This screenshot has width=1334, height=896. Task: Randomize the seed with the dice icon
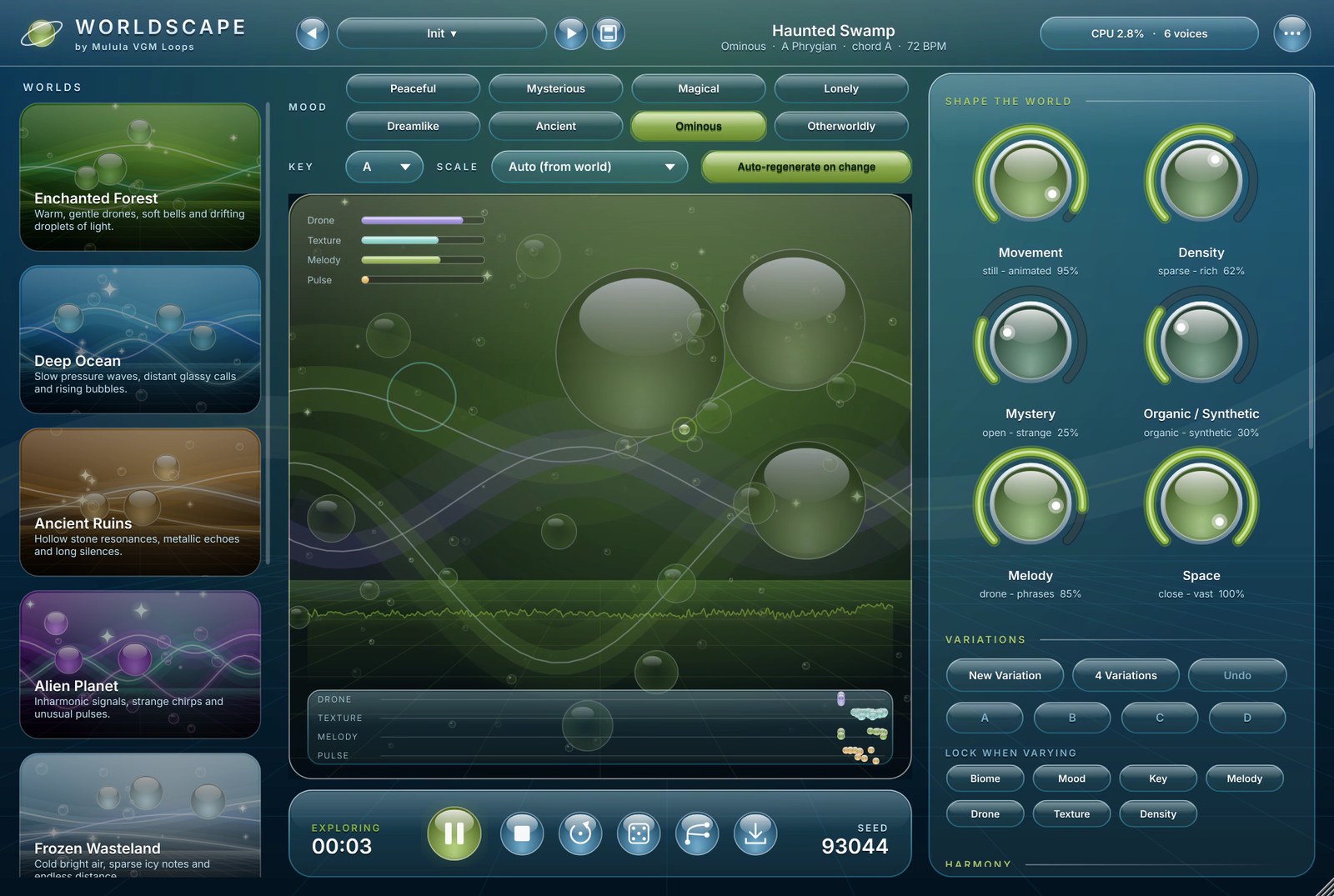pos(639,833)
